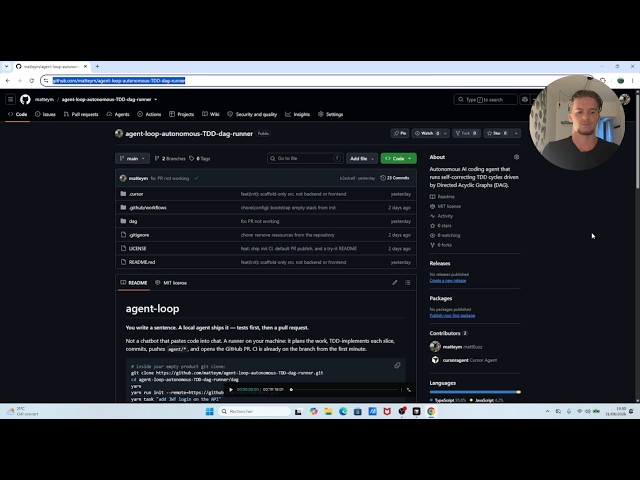Click the Create a new release link
Screen dimensions: 640x480
448,280
